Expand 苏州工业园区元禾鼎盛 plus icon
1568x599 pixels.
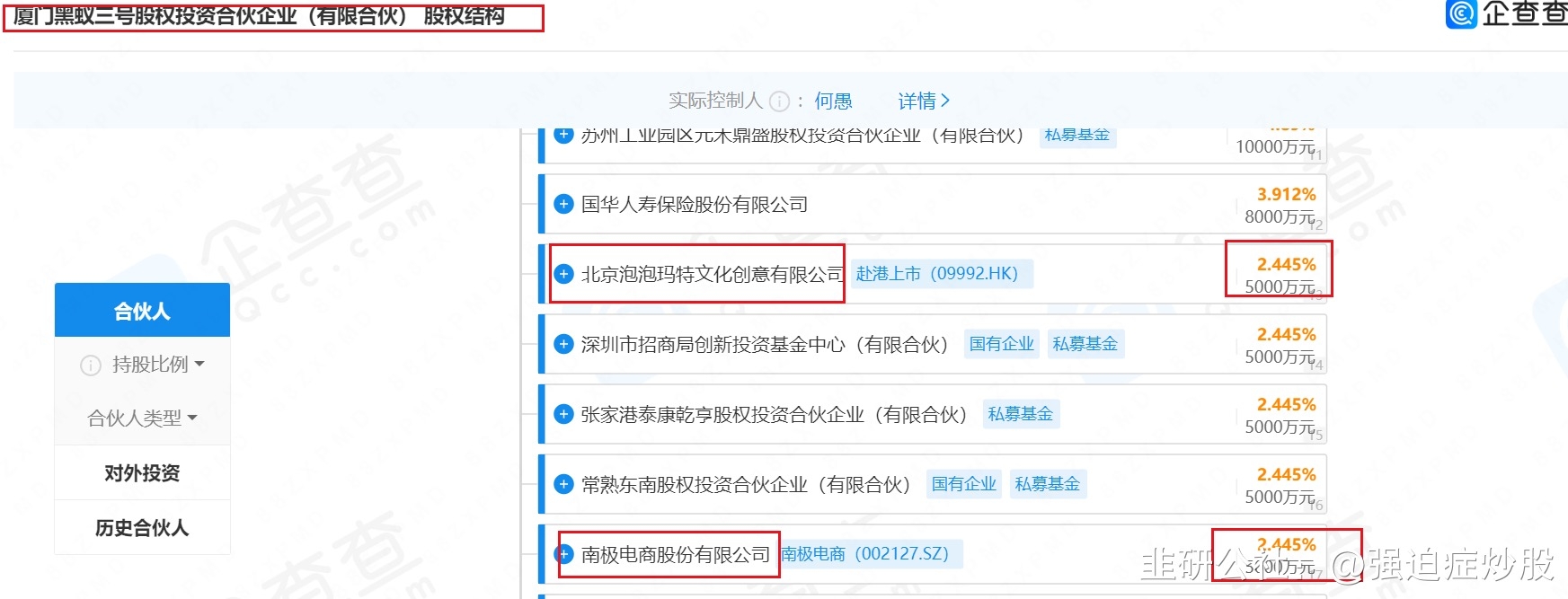(x=563, y=135)
